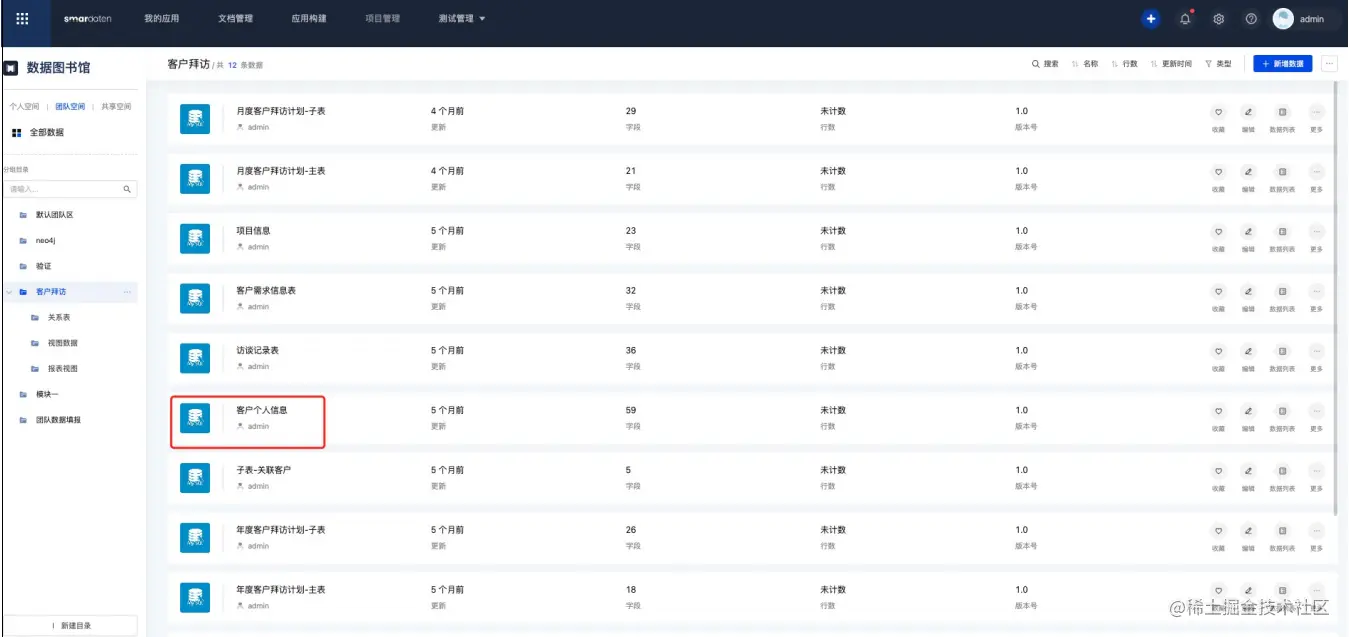Open 应用构建 in top navigation
Image resolution: width=1349 pixels, height=637 pixels.
pyautogui.click(x=308, y=19)
